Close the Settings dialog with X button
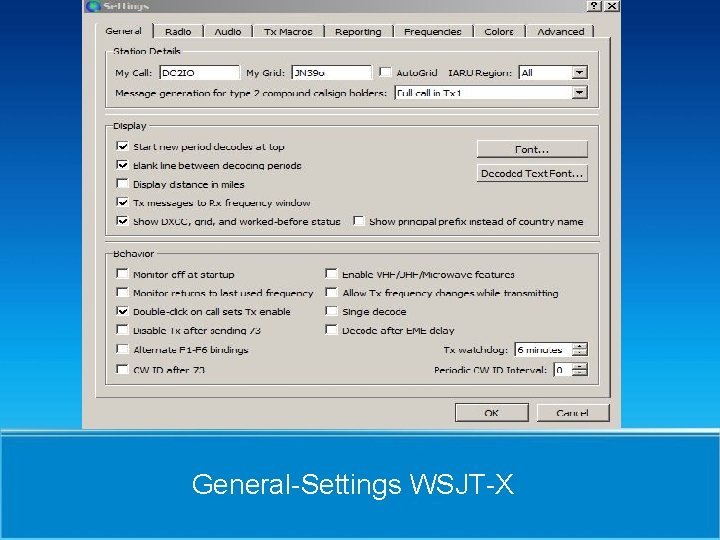 [x=611, y=6]
